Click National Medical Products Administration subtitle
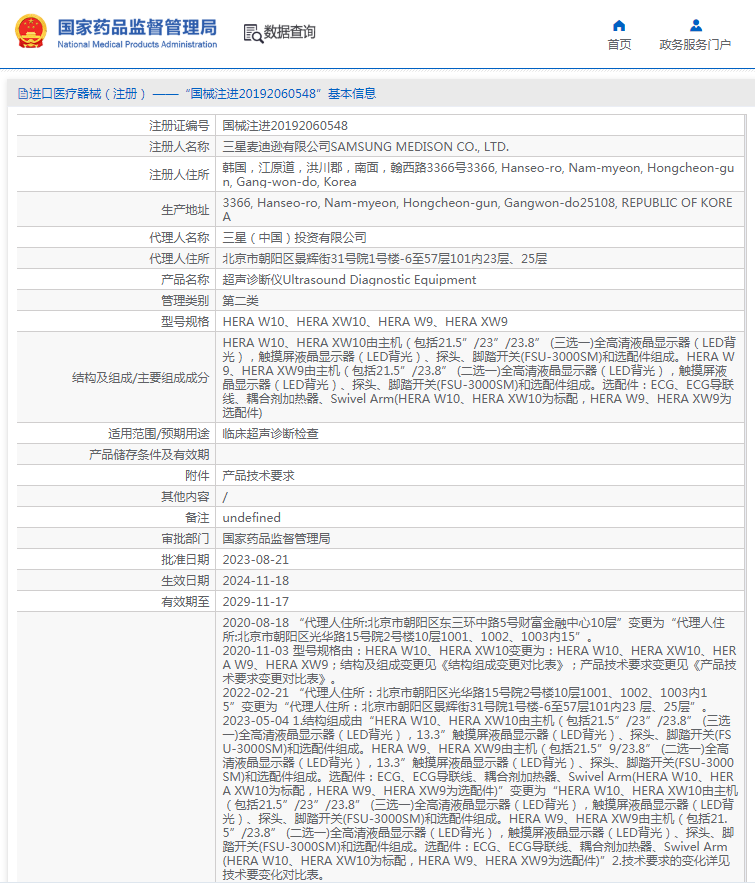Viewport: 755px width, 883px height. [137, 44]
